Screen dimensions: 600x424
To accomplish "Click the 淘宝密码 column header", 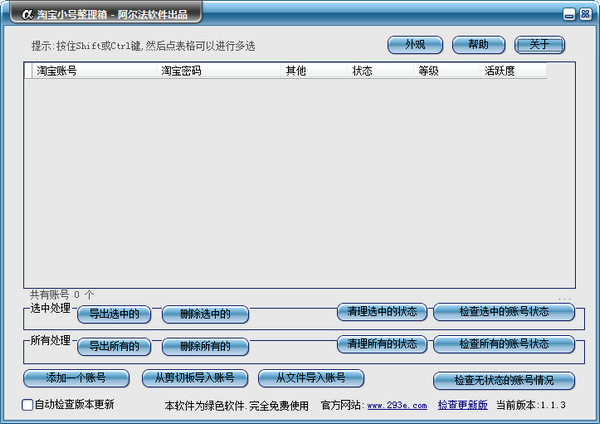I will pyautogui.click(x=218, y=71).
